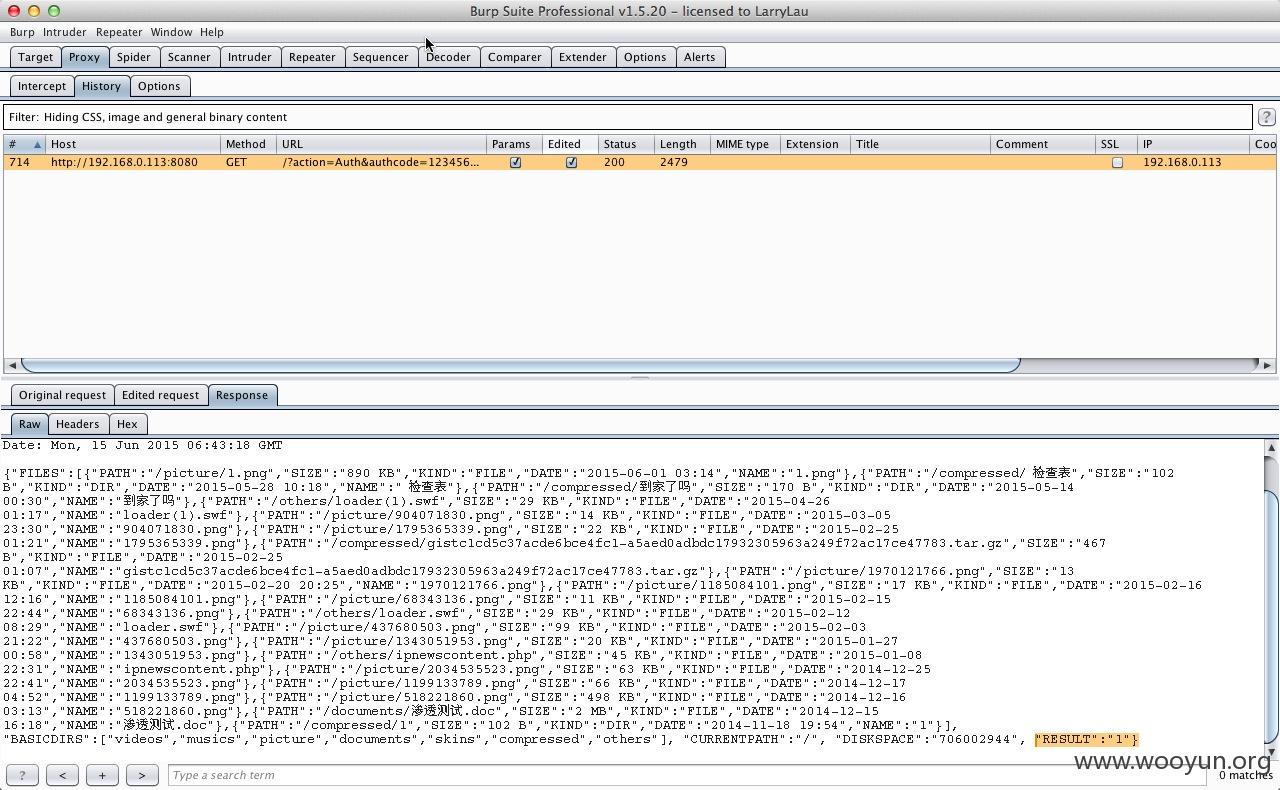
Task: Switch to the Alerts tab
Action: [x=699, y=57]
